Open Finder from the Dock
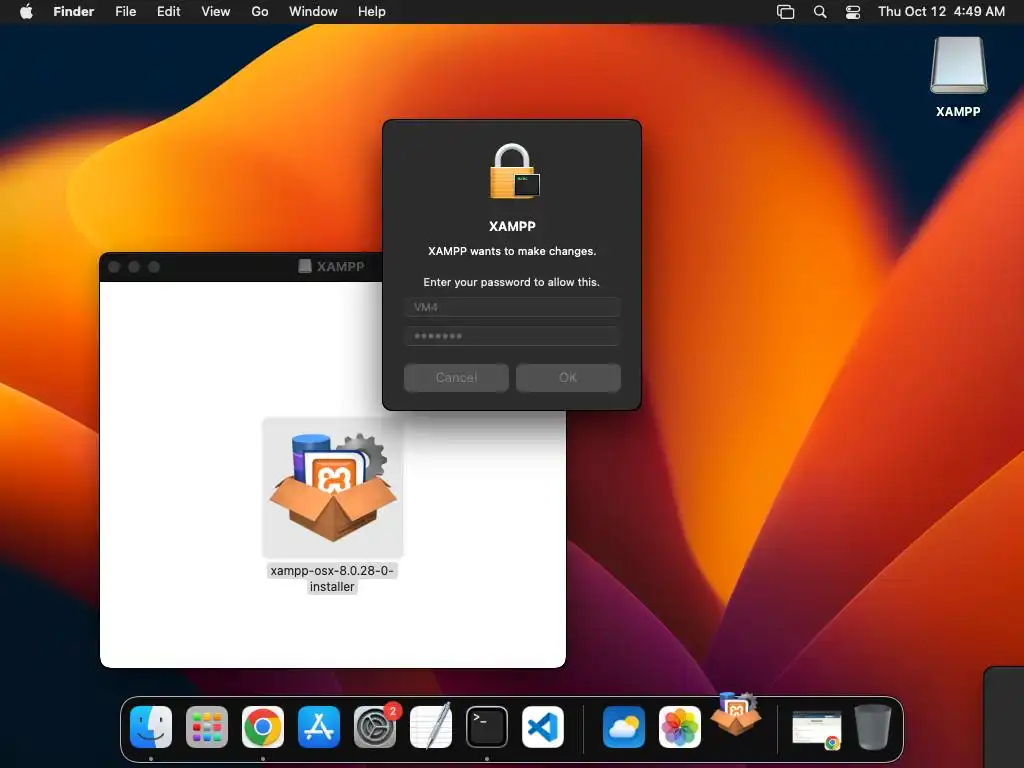Screen dimensions: 1024x768 coord(151,727)
